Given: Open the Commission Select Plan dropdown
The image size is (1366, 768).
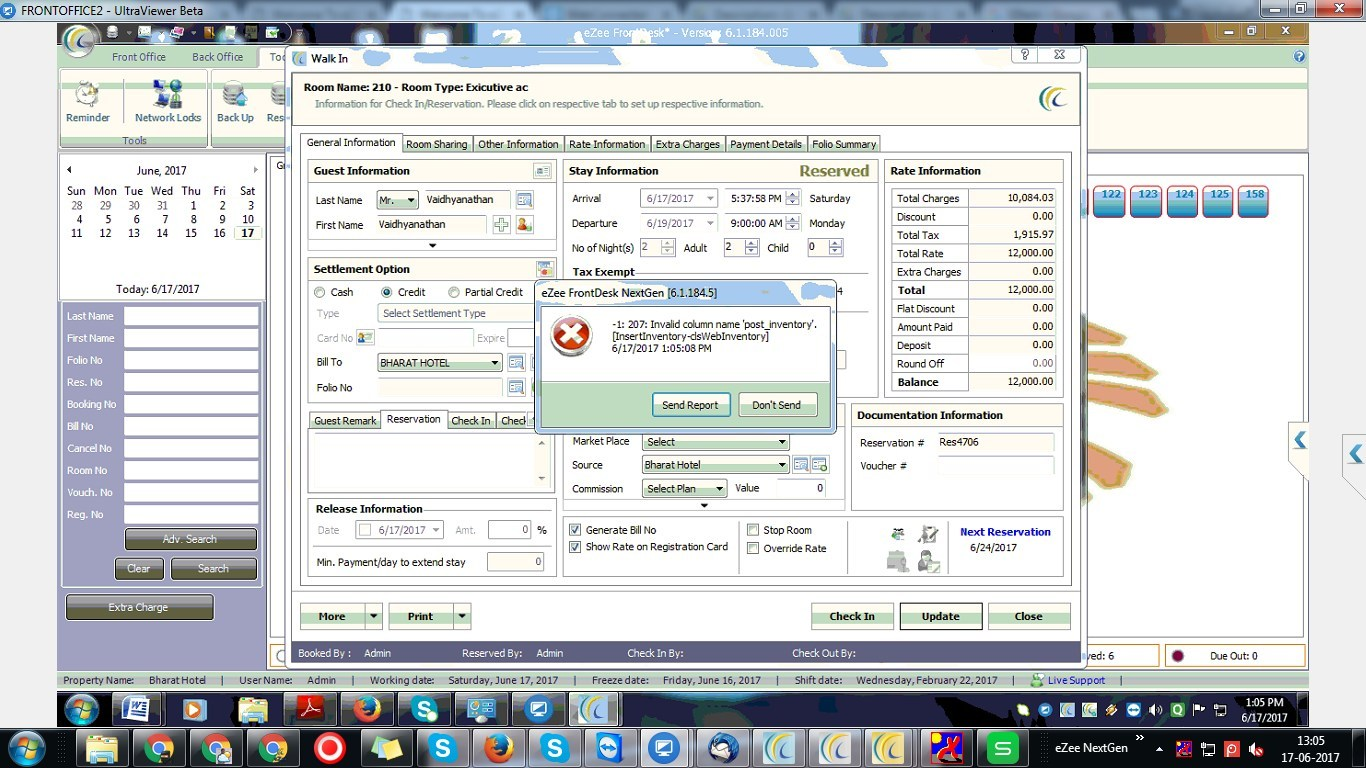Looking at the screenshot, I should pos(719,489).
